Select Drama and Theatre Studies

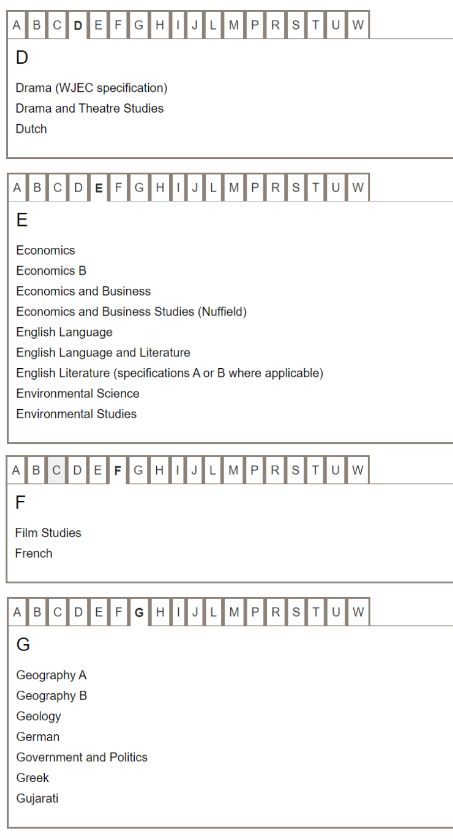[89, 108]
